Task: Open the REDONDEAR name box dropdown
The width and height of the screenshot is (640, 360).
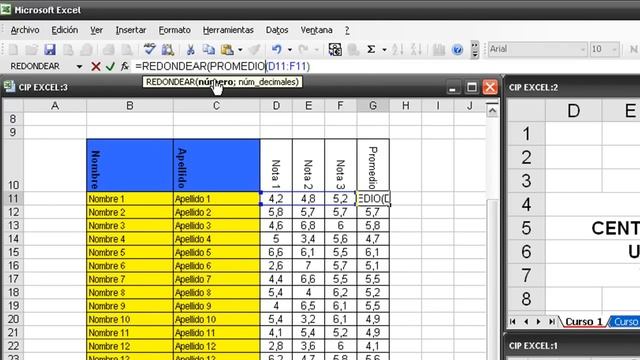Action: click(x=79, y=67)
